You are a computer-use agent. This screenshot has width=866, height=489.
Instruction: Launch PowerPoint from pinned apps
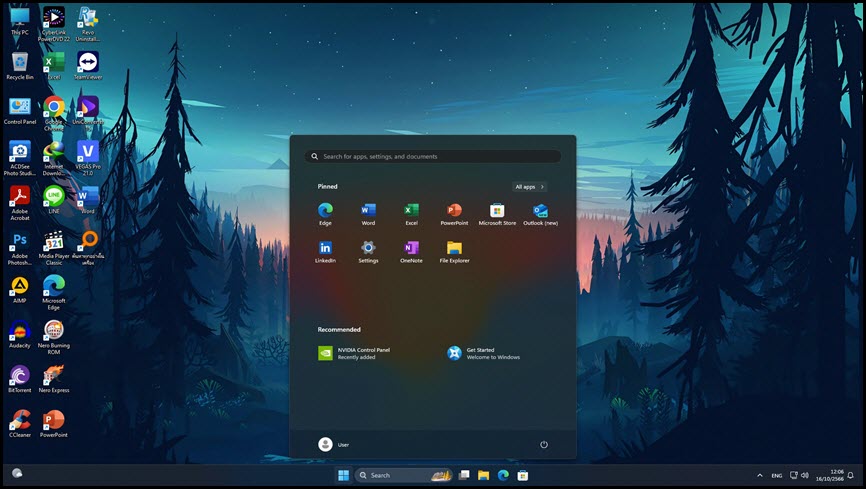coord(454,214)
